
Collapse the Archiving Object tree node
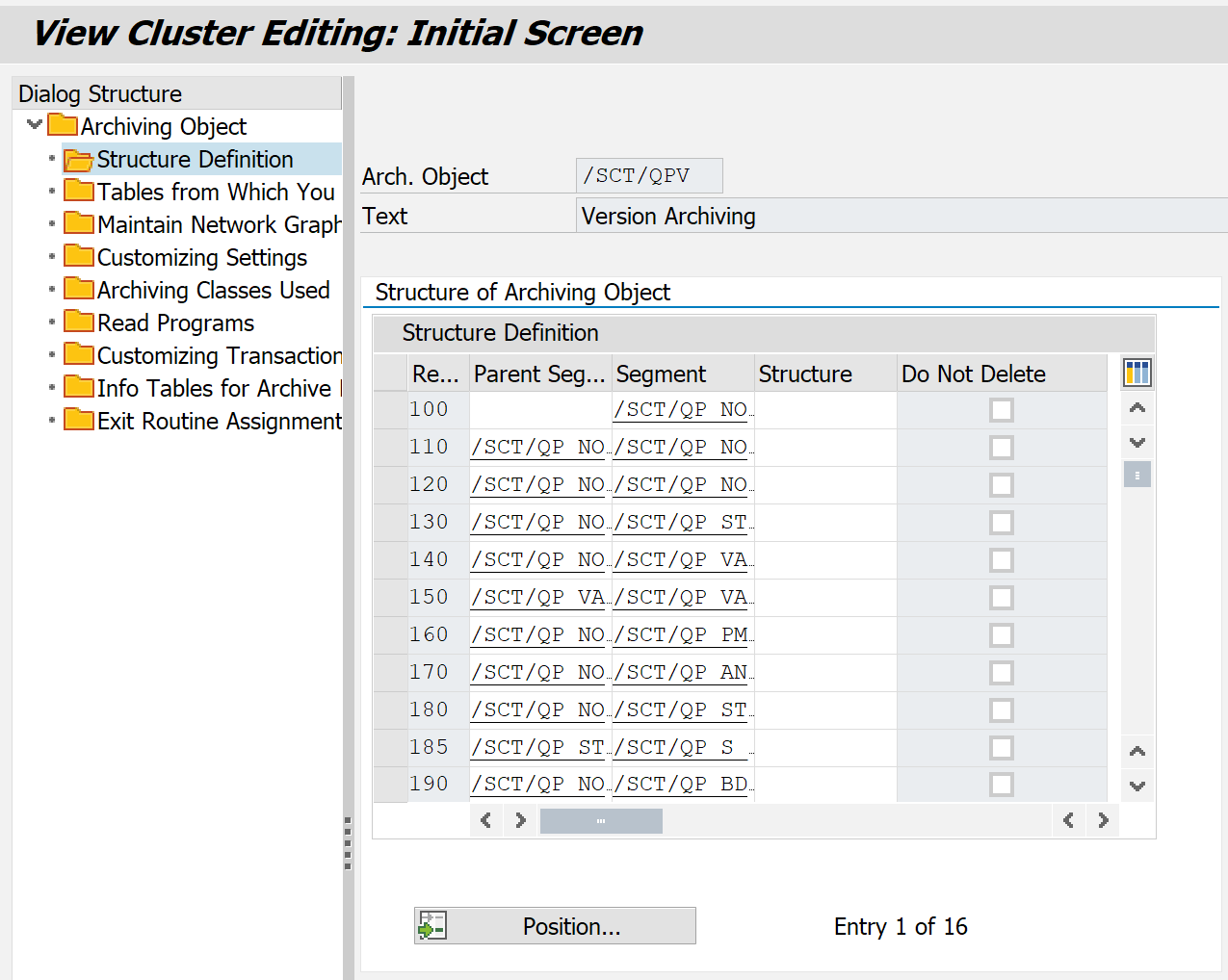pyautogui.click(x=35, y=125)
